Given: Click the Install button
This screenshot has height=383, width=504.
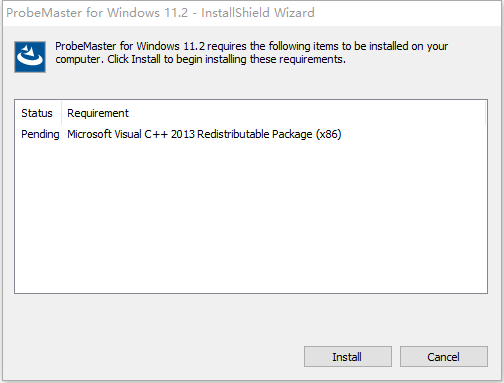Looking at the screenshot, I should [348, 357].
